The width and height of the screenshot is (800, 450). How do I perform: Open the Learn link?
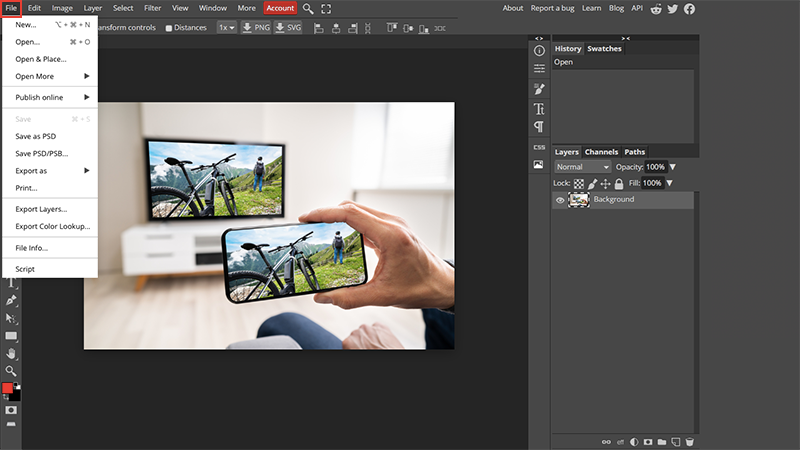coord(591,8)
